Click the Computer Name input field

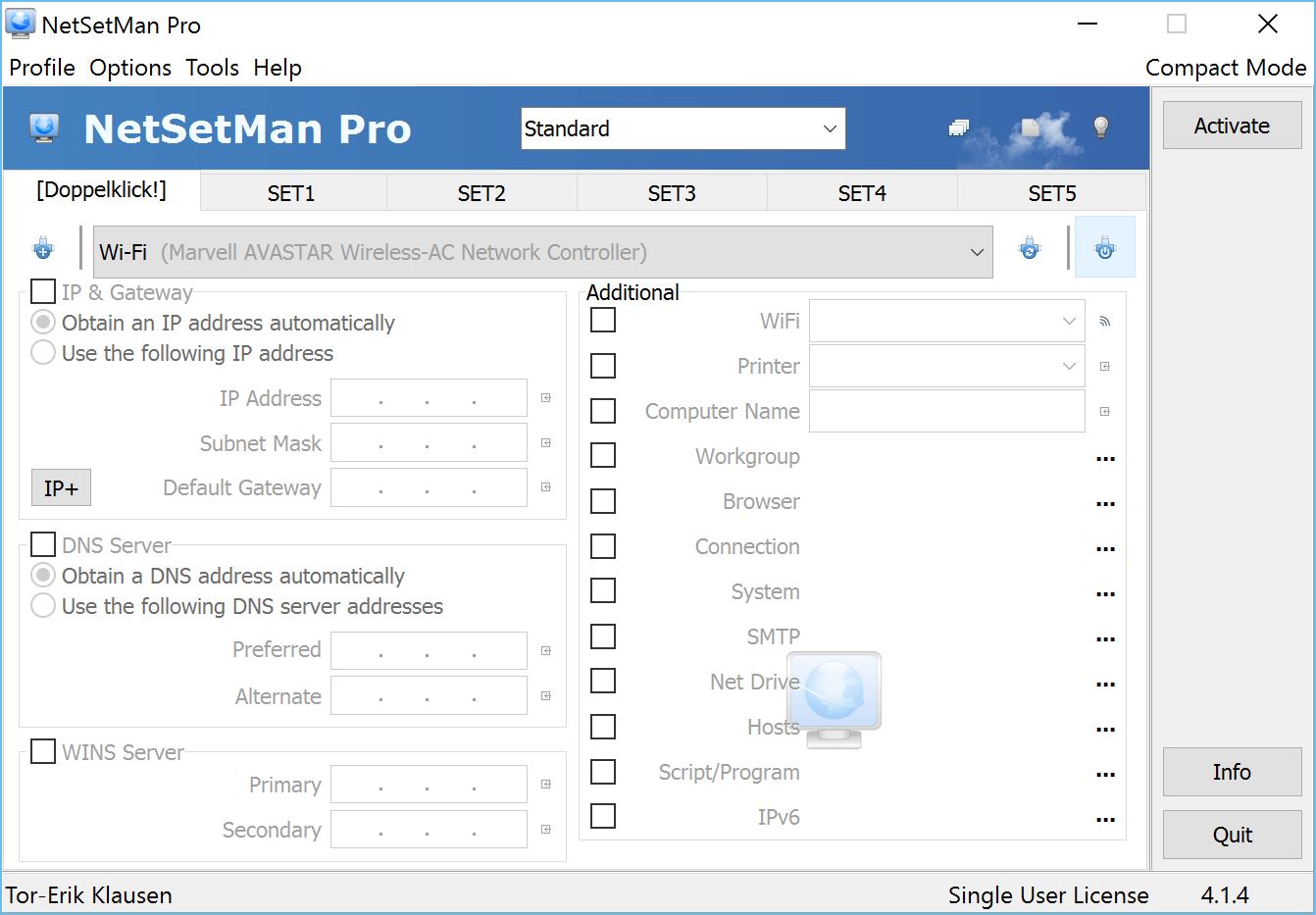pos(946,411)
